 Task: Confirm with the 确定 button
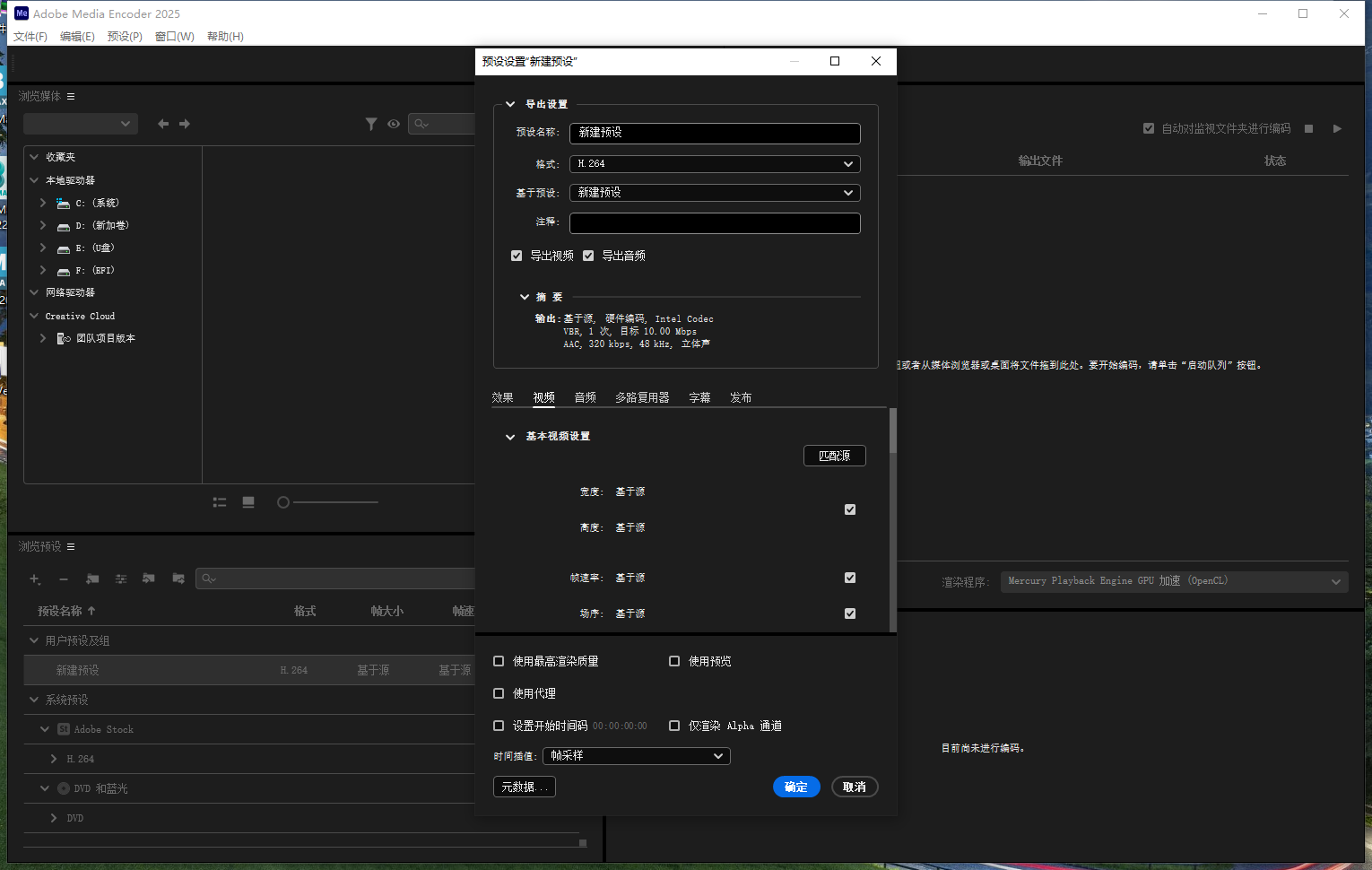pyautogui.click(x=796, y=787)
